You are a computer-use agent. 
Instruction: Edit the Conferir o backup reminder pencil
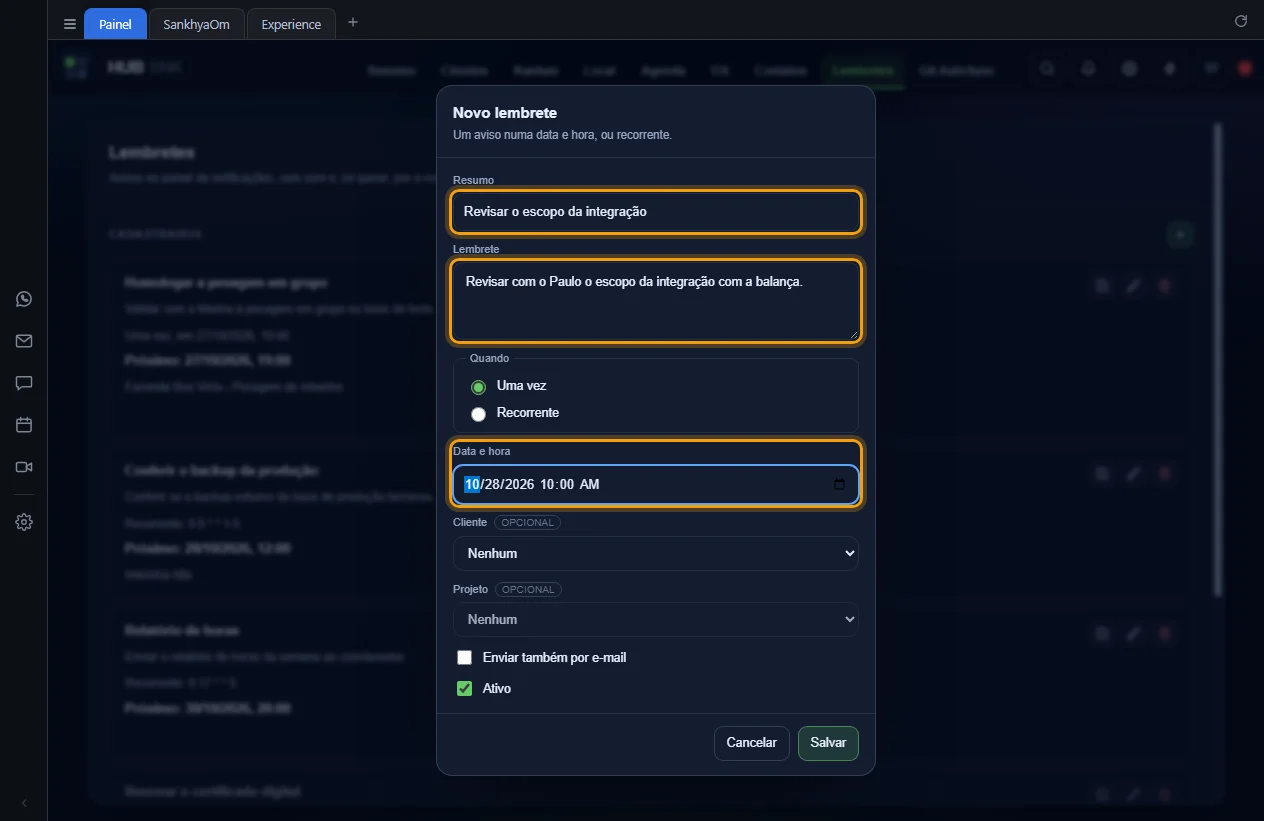point(1133,473)
